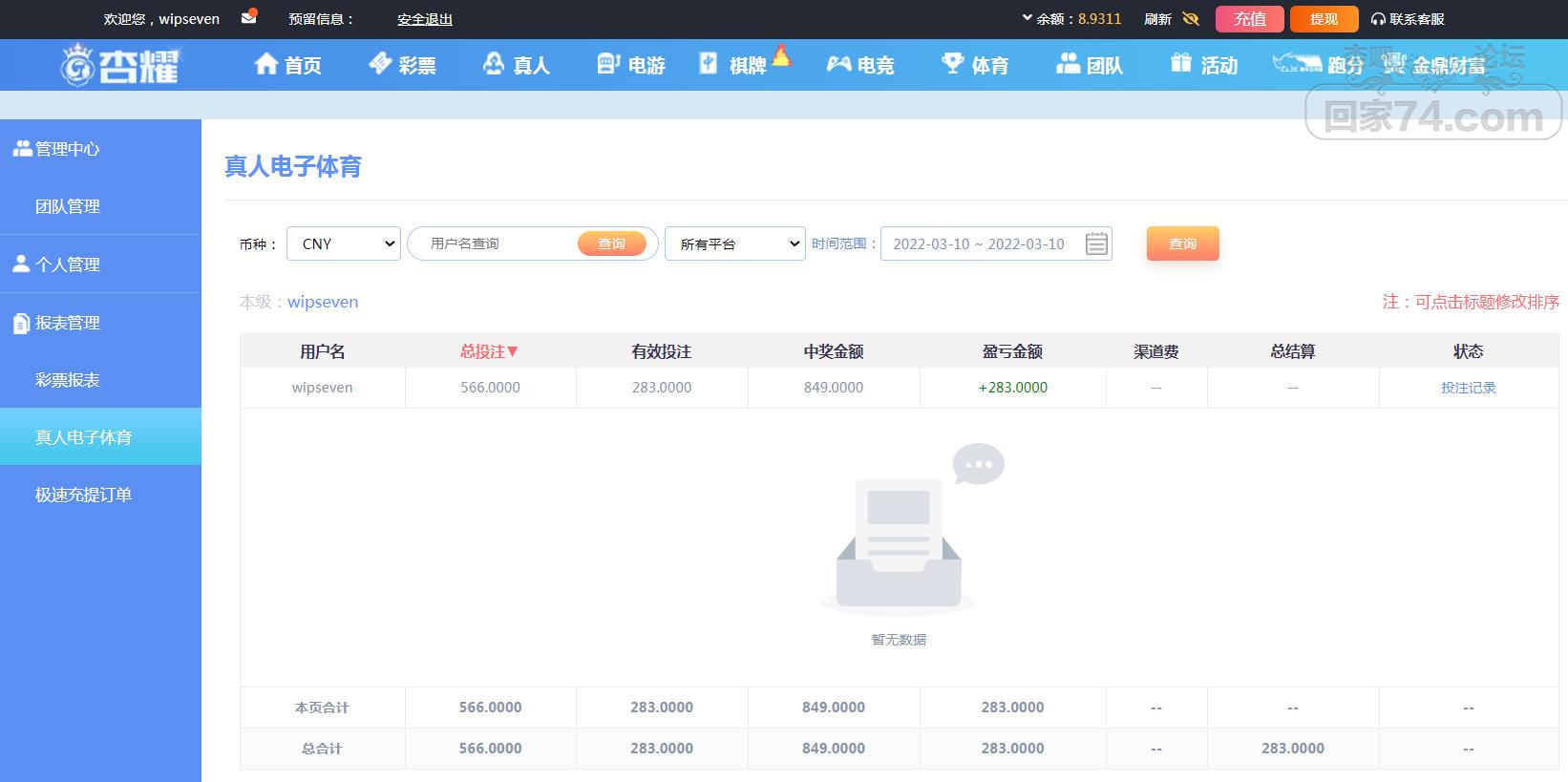Open the 体育 trophy icon
This screenshot has height=782, width=1568.
click(952, 64)
